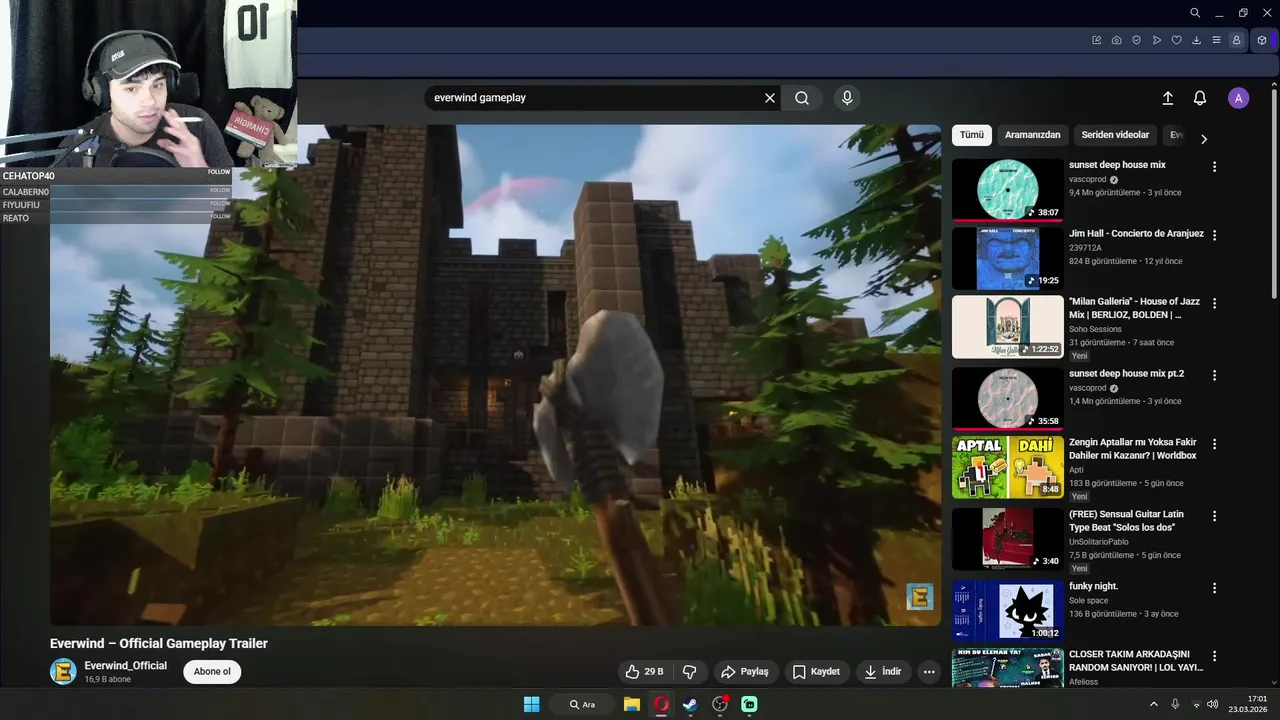Open options for 'CLOSER TAKIM ARKADAŞINI' video
The height and width of the screenshot is (720, 1280).
[1215, 656]
